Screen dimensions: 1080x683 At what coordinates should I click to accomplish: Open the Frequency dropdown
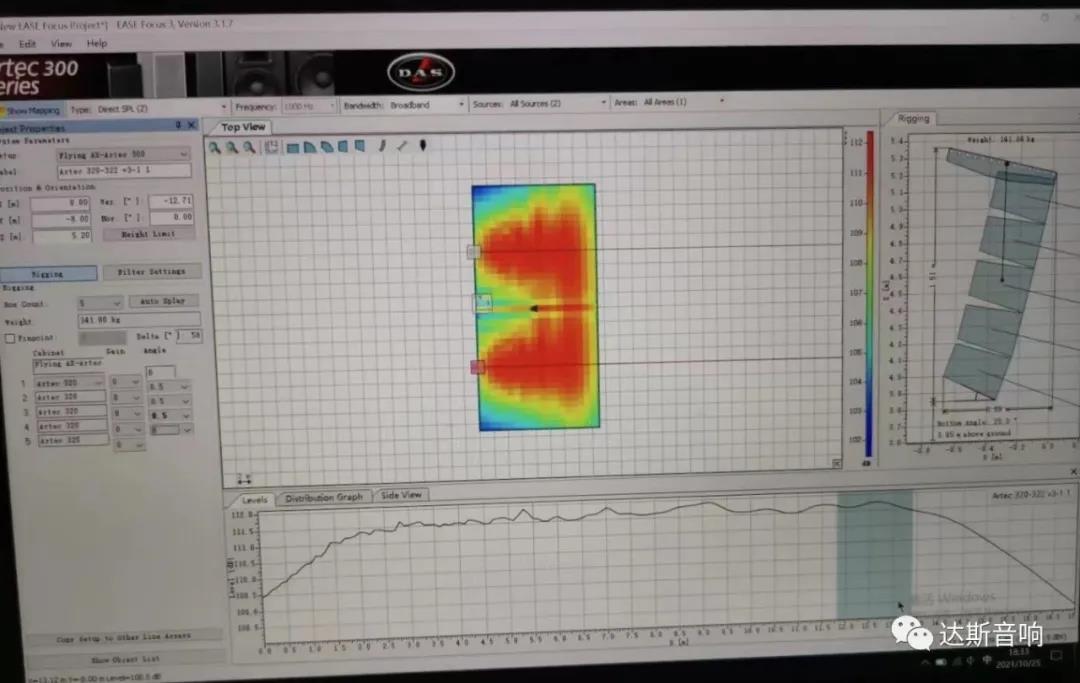pyautogui.click(x=331, y=106)
